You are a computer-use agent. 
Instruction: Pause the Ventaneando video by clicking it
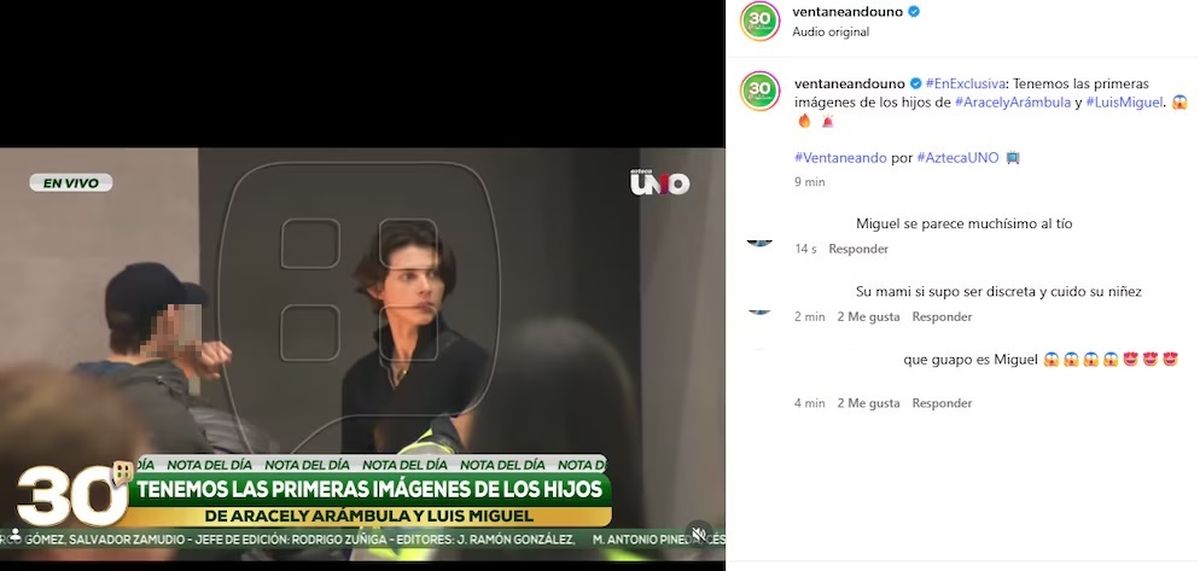click(x=362, y=320)
